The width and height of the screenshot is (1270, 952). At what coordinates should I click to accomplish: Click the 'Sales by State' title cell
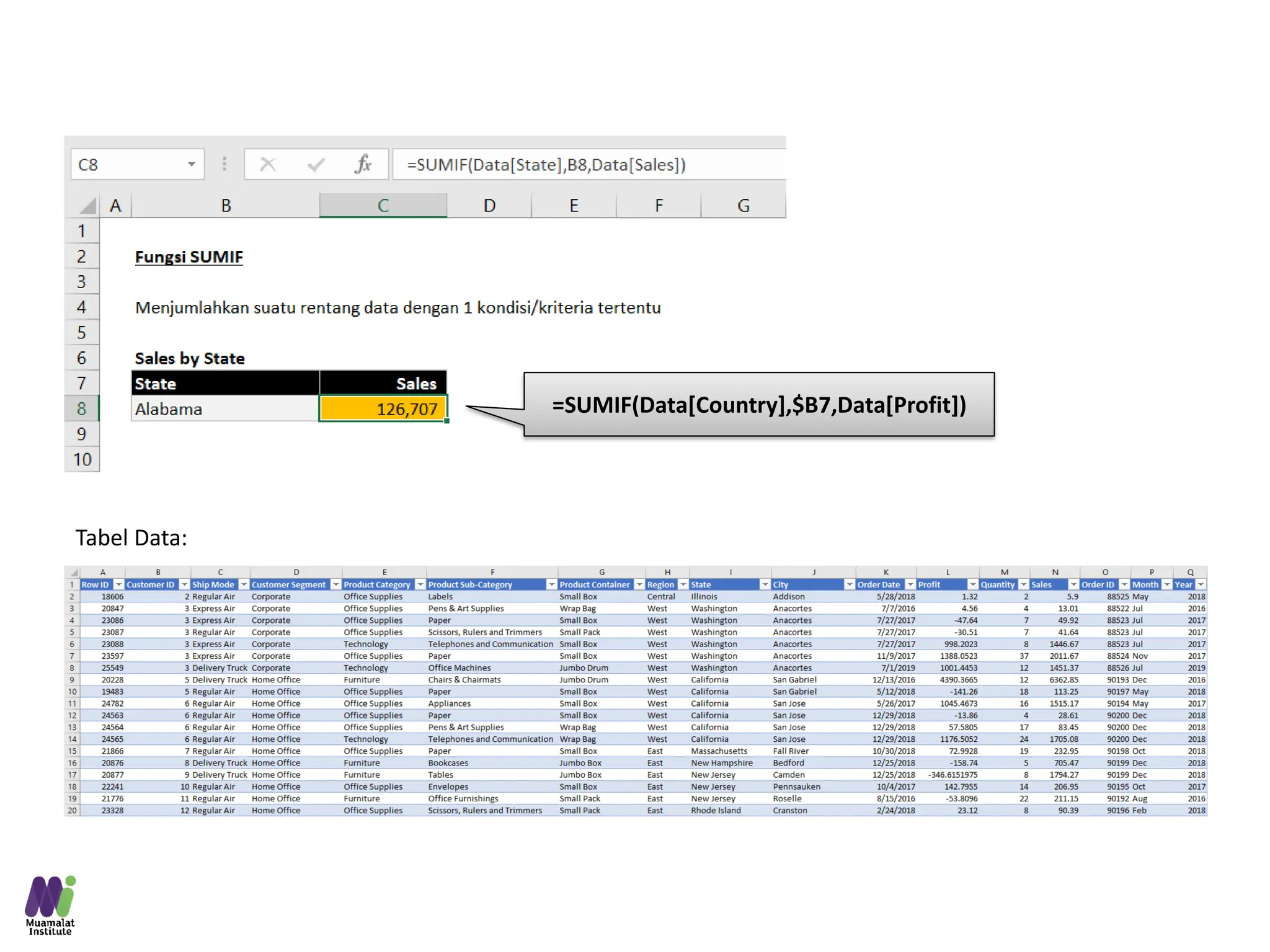pyautogui.click(x=190, y=358)
